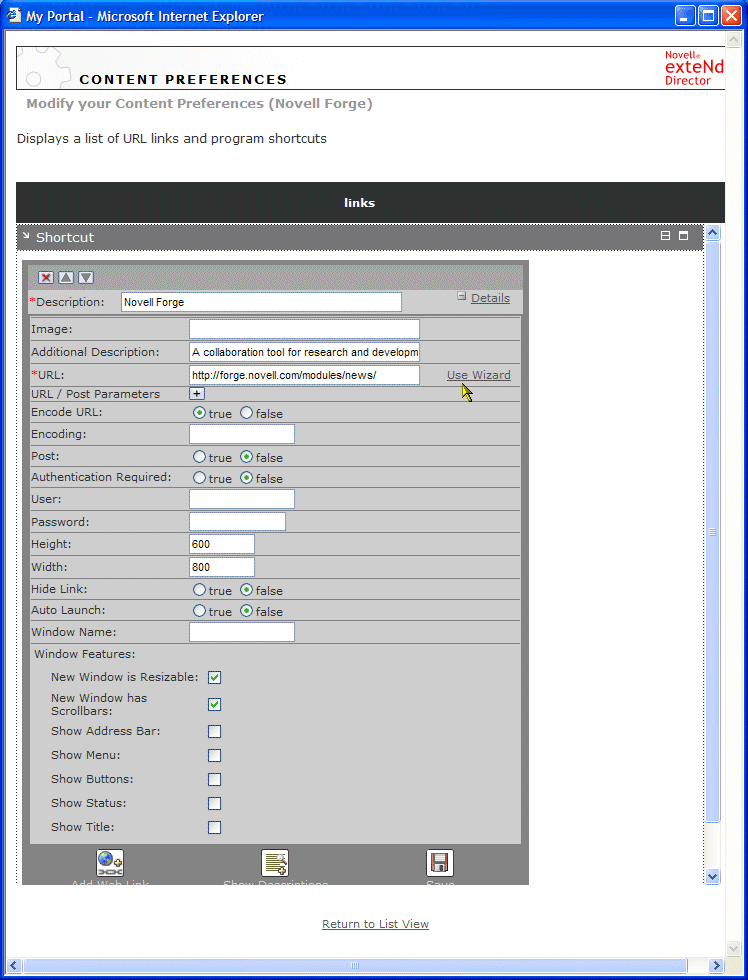Click the horizontal scrollbar left arrow
Viewport: 748px width, 980px height.
click(x=14, y=965)
